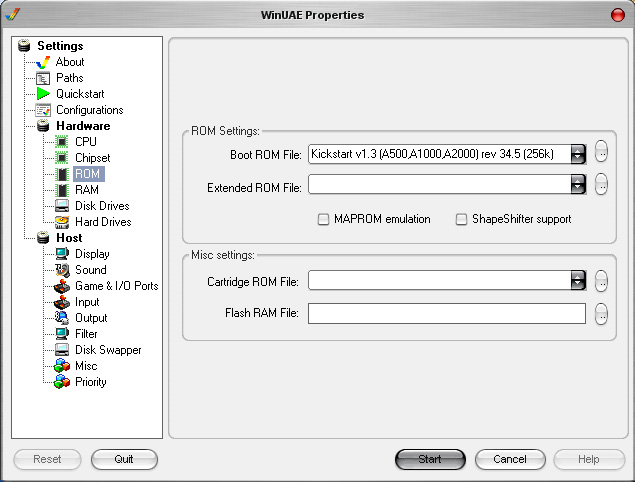The image size is (635, 482).
Task: Click the ROM chip icon
Action: 62,174
